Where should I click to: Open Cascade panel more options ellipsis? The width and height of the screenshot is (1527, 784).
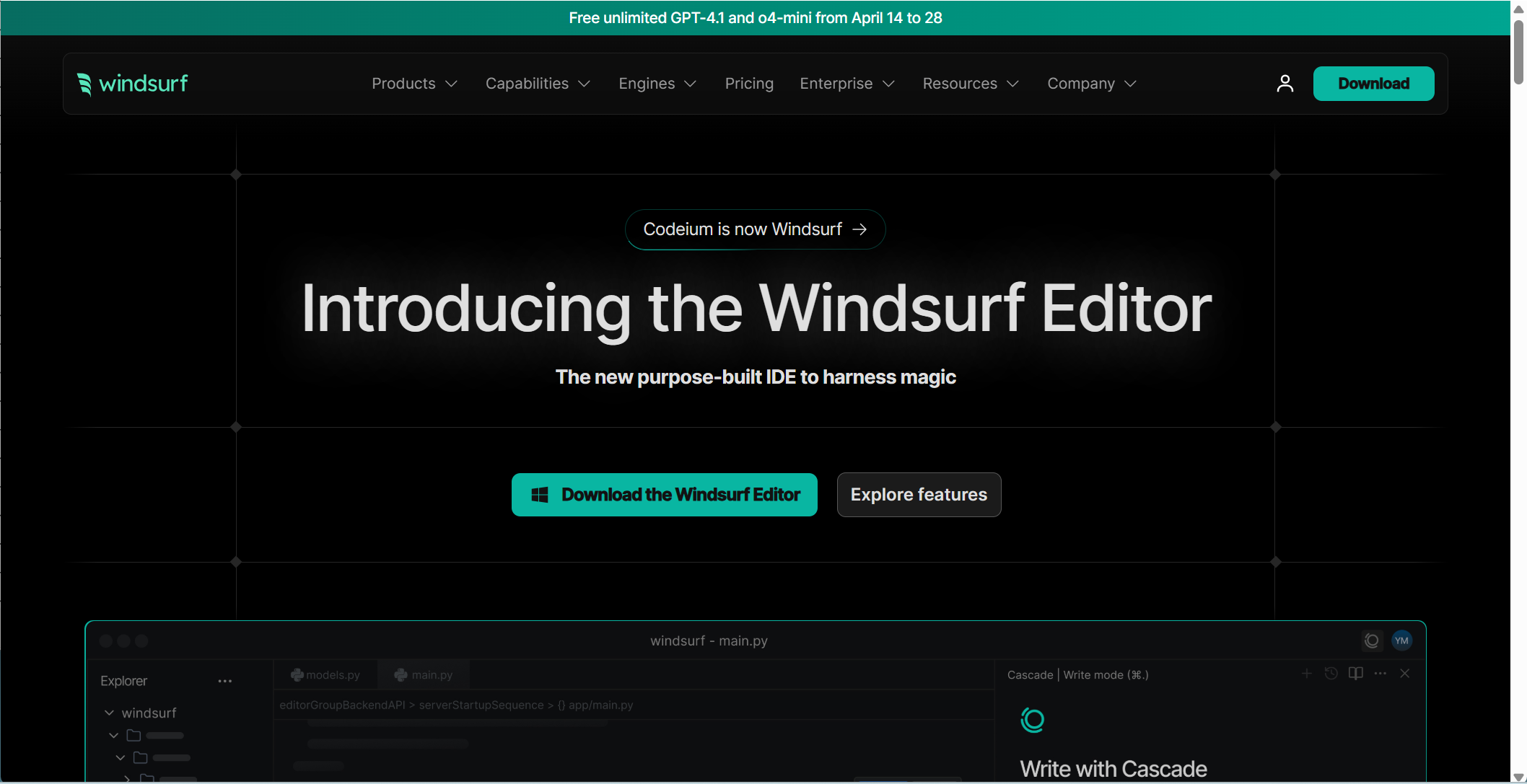(x=1380, y=674)
